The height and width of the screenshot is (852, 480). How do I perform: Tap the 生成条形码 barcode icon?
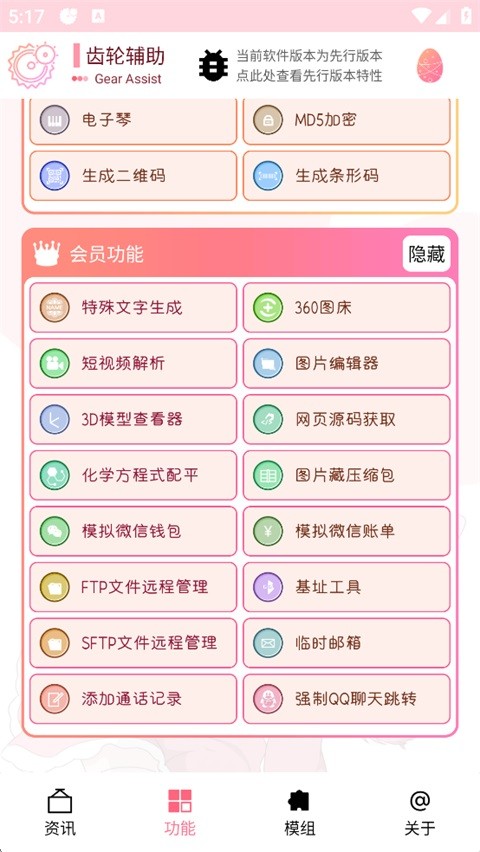(268, 176)
